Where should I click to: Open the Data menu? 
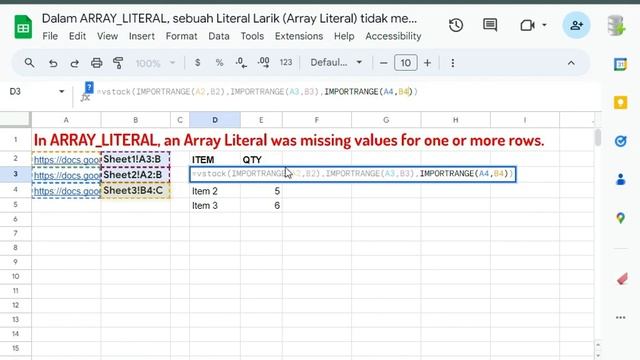219,36
